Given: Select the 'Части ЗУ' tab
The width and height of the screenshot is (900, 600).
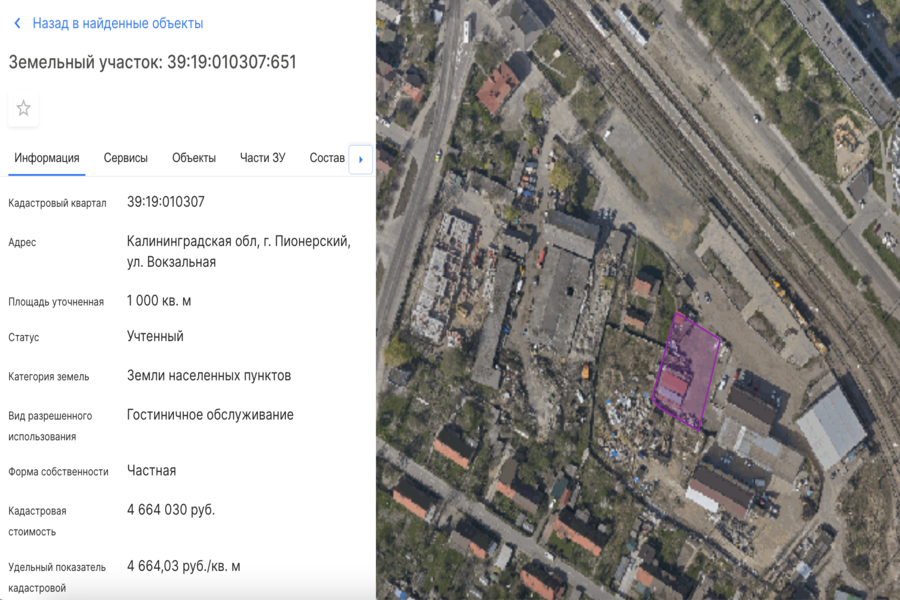Looking at the screenshot, I should 261,157.
